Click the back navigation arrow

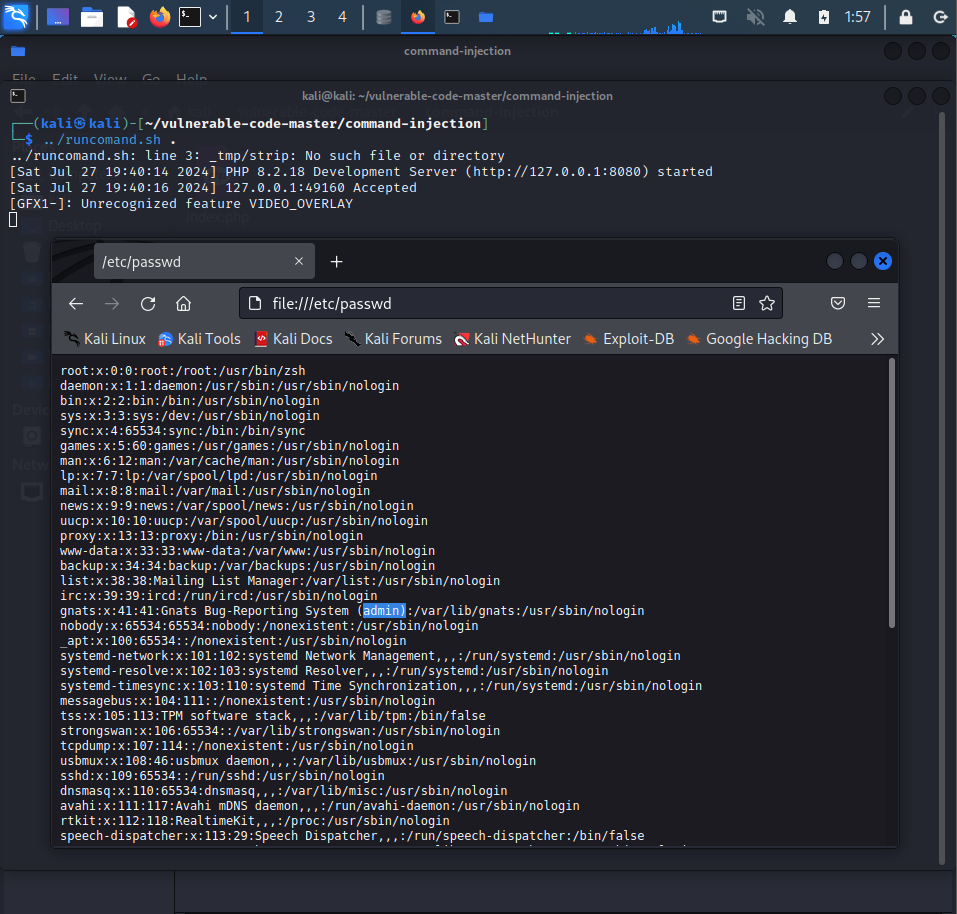coord(76,303)
